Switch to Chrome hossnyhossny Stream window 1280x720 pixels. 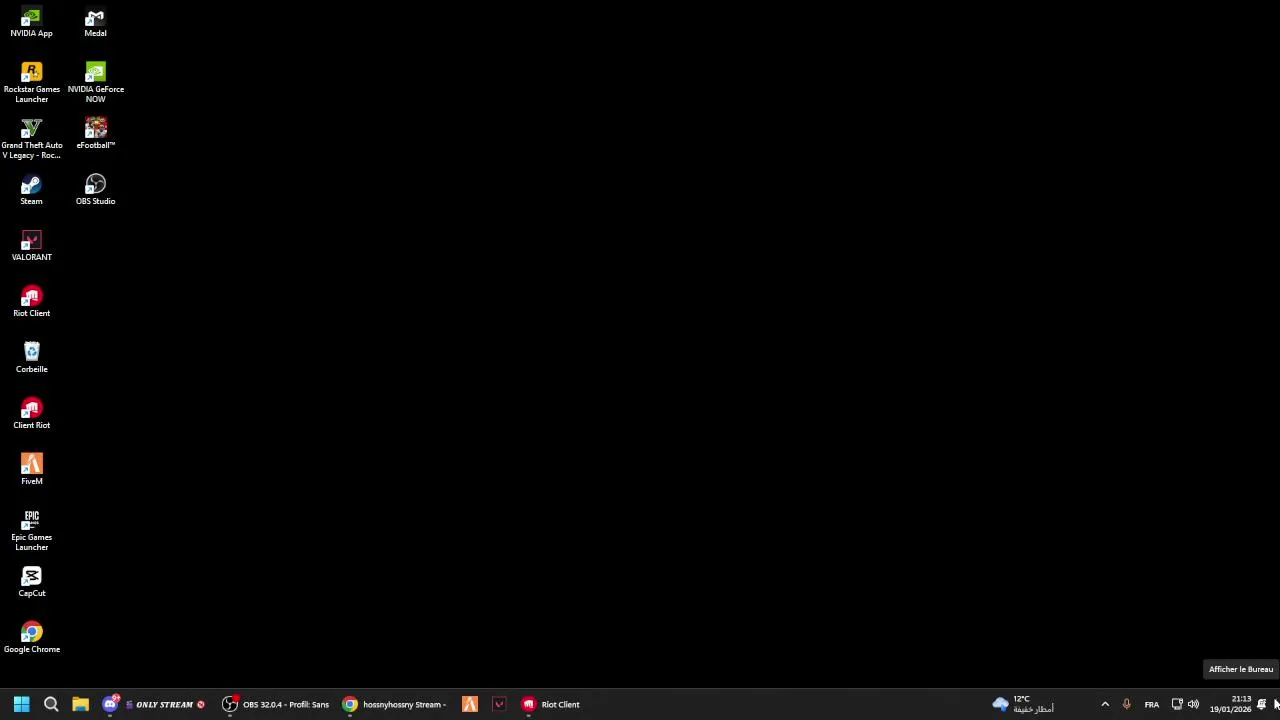(x=394, y=704)
